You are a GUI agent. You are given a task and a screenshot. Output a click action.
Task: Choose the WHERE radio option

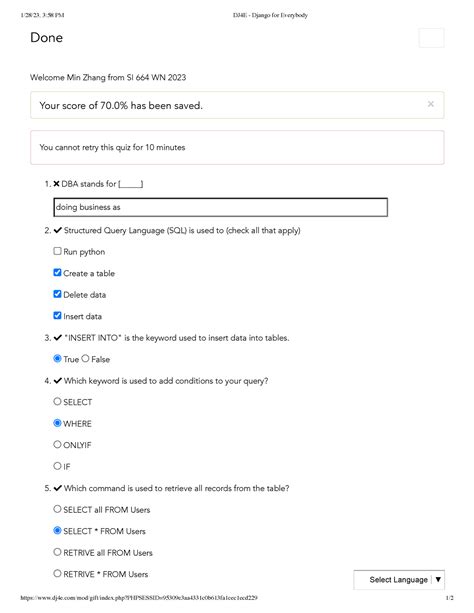click(x=57, y=423)
